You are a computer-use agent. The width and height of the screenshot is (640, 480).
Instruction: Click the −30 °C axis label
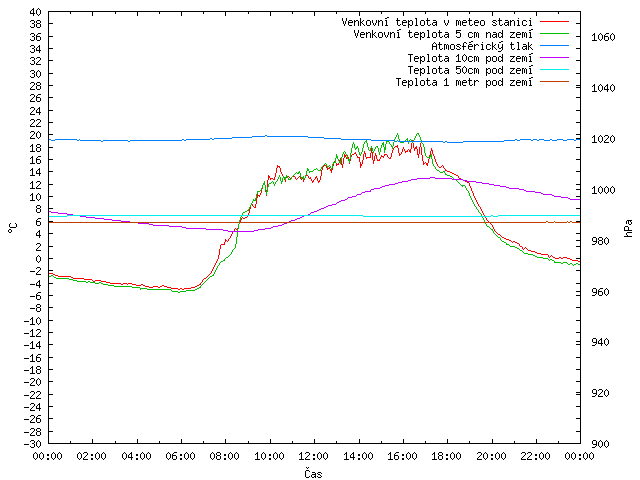click(x=33, y=444)
